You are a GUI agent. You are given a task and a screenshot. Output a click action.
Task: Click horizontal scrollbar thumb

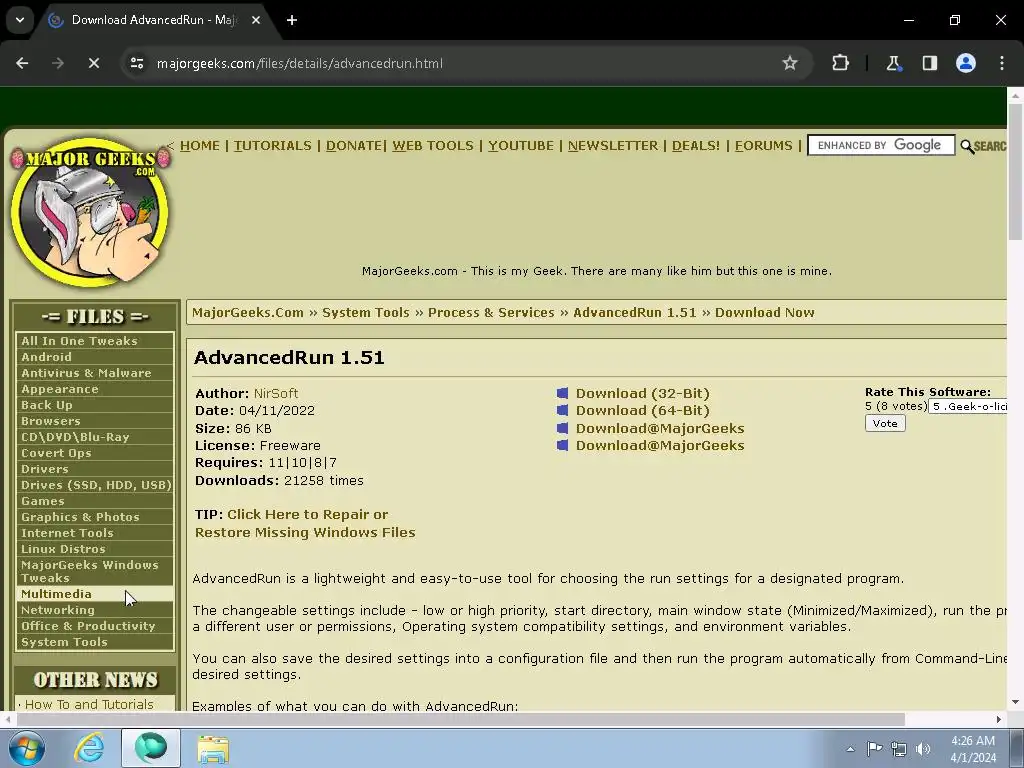(460, 719)
